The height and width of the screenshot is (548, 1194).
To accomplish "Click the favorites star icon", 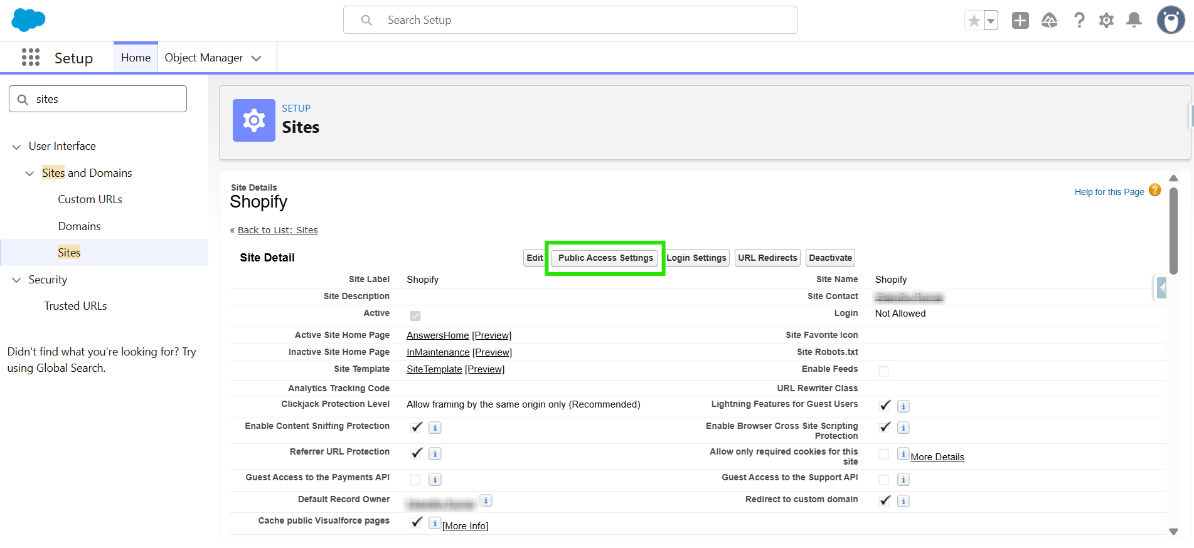I will 974,21.
